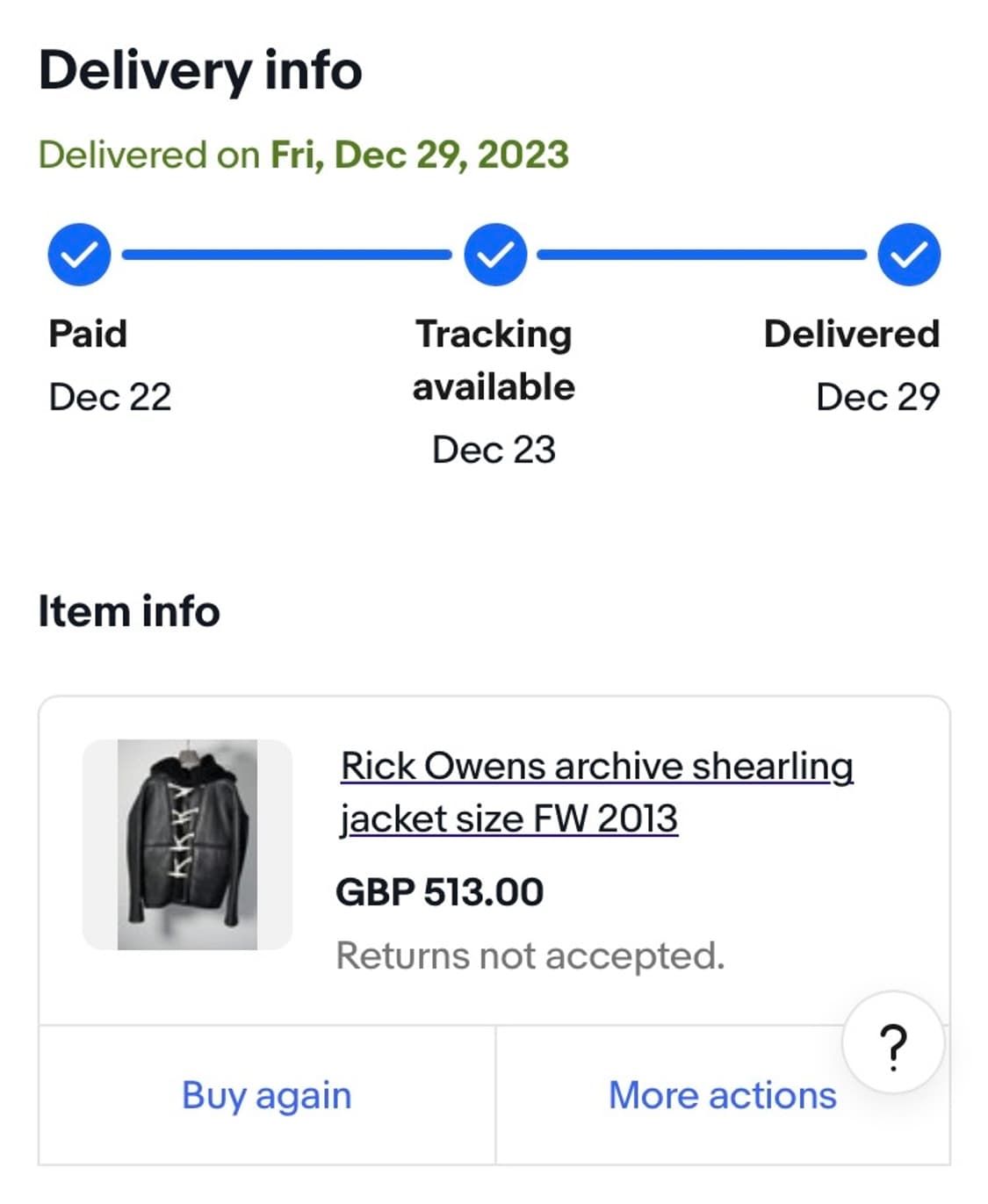Click the Delivered step checkmark icon
The height and width of the screenshot is (1204, 988).
(x=909, y=255)
